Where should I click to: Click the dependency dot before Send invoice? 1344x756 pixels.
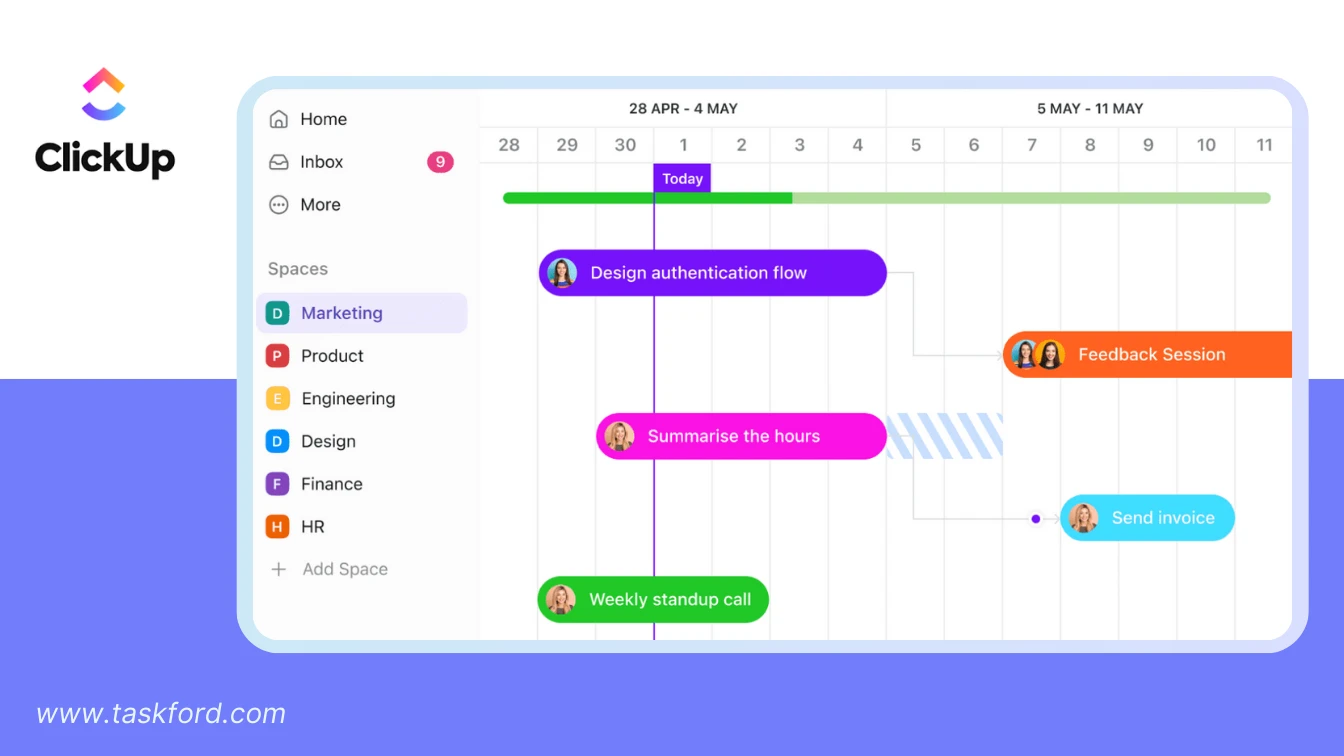tap(1036, 519)
